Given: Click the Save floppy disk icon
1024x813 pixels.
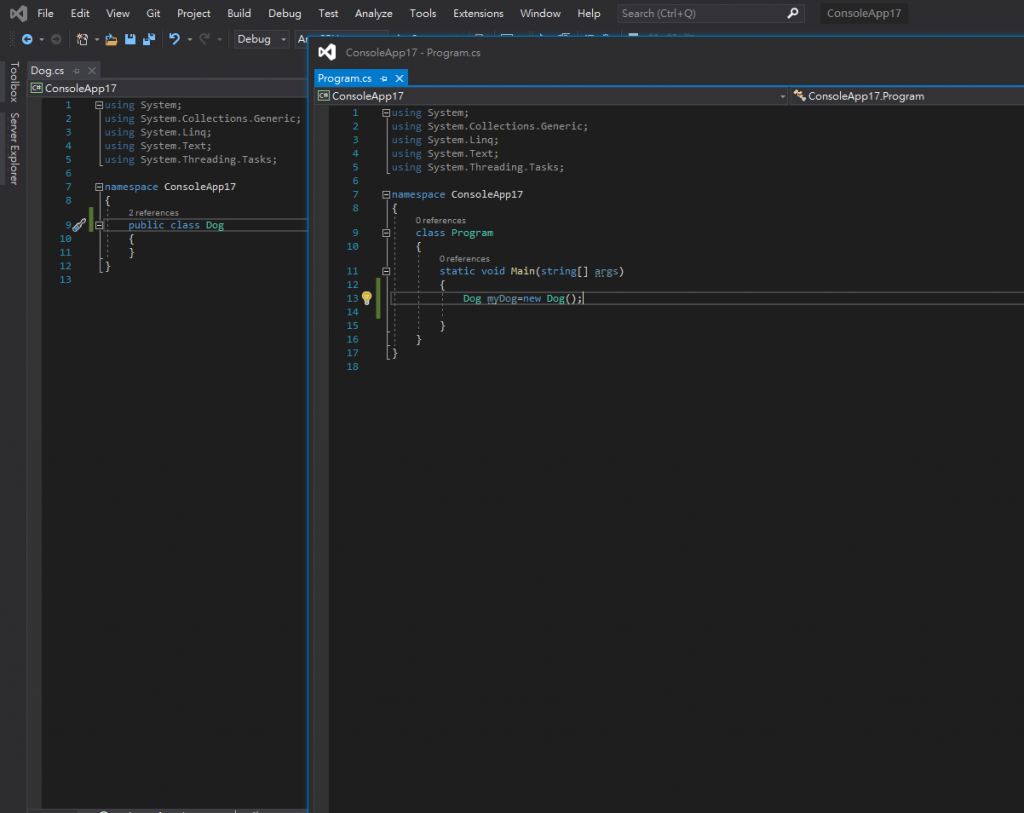Looking at the screenshot, I should [130, 39].
